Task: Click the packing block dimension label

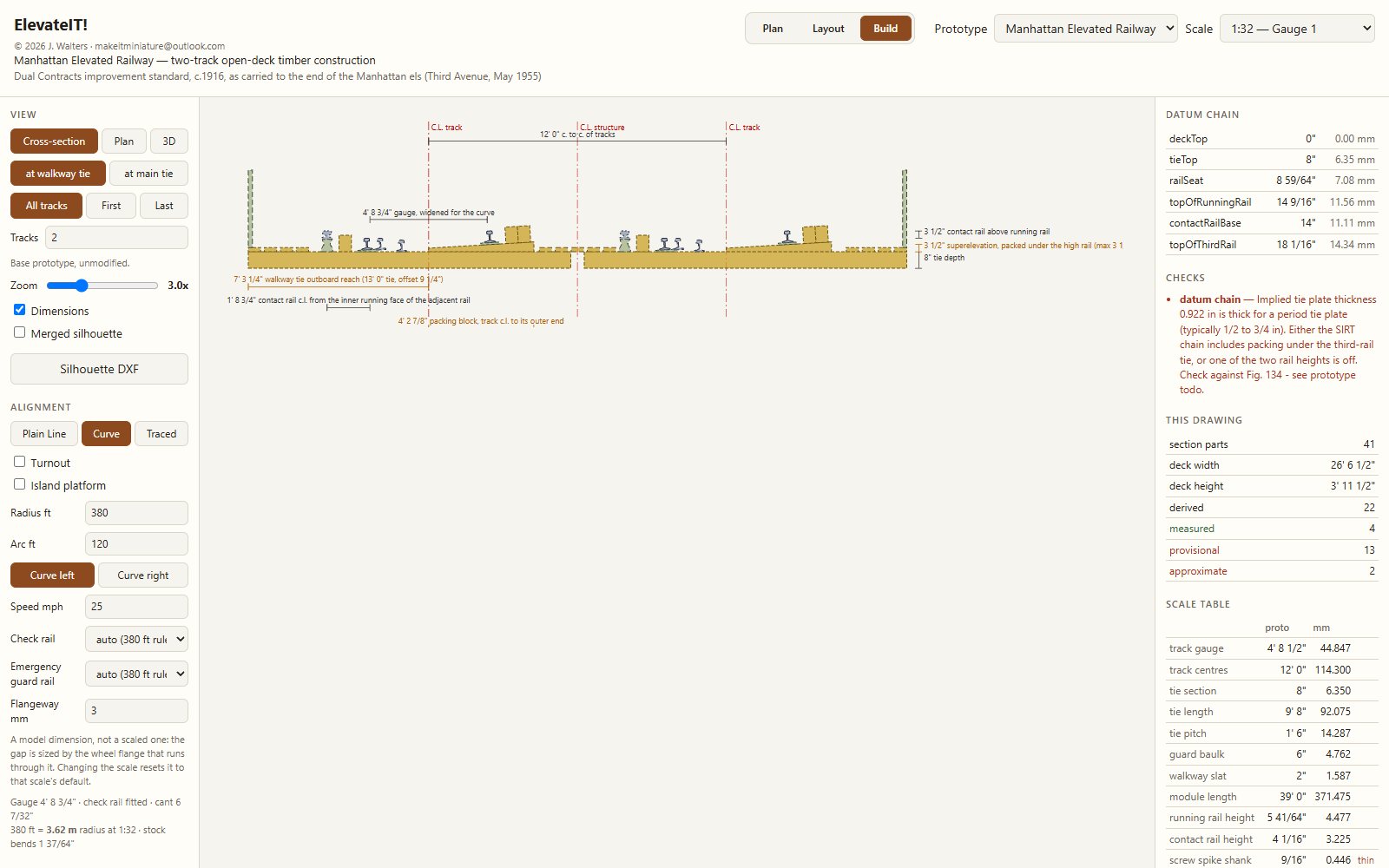Action: 481,321
